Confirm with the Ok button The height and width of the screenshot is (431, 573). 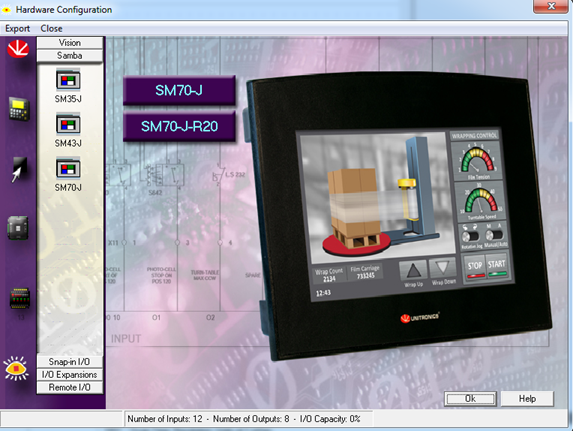point(470,398)
